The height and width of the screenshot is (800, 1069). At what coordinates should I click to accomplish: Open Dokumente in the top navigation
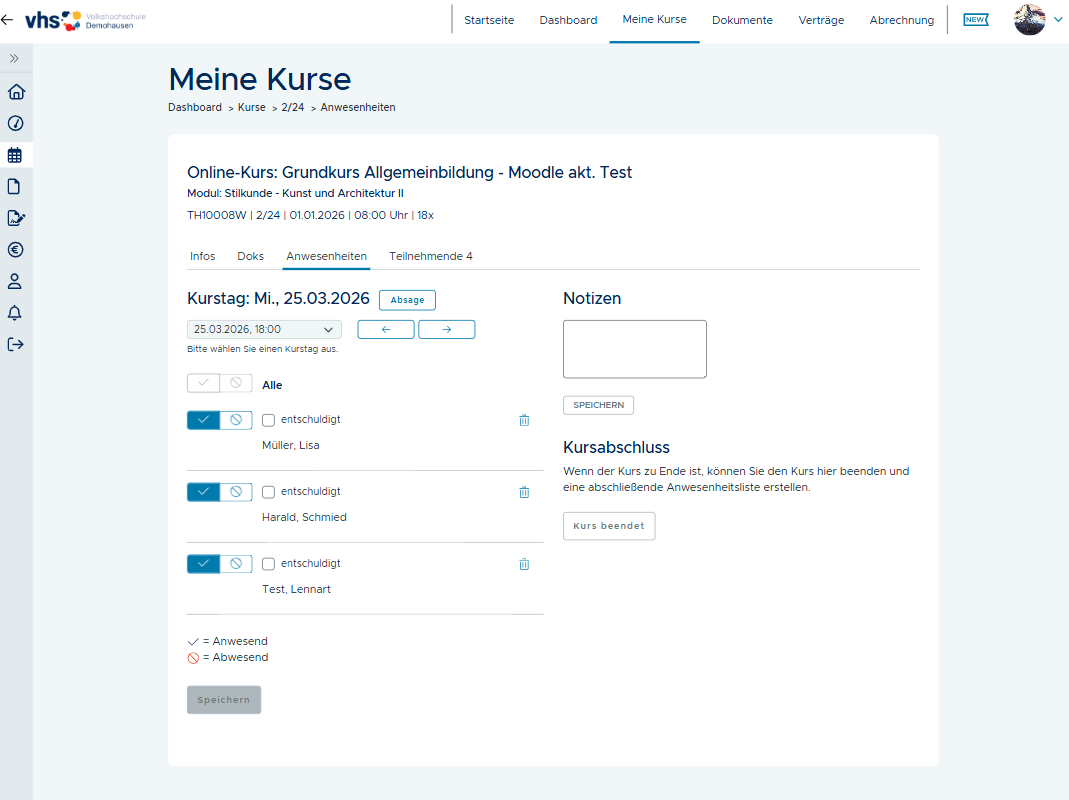tap(742, 20)
